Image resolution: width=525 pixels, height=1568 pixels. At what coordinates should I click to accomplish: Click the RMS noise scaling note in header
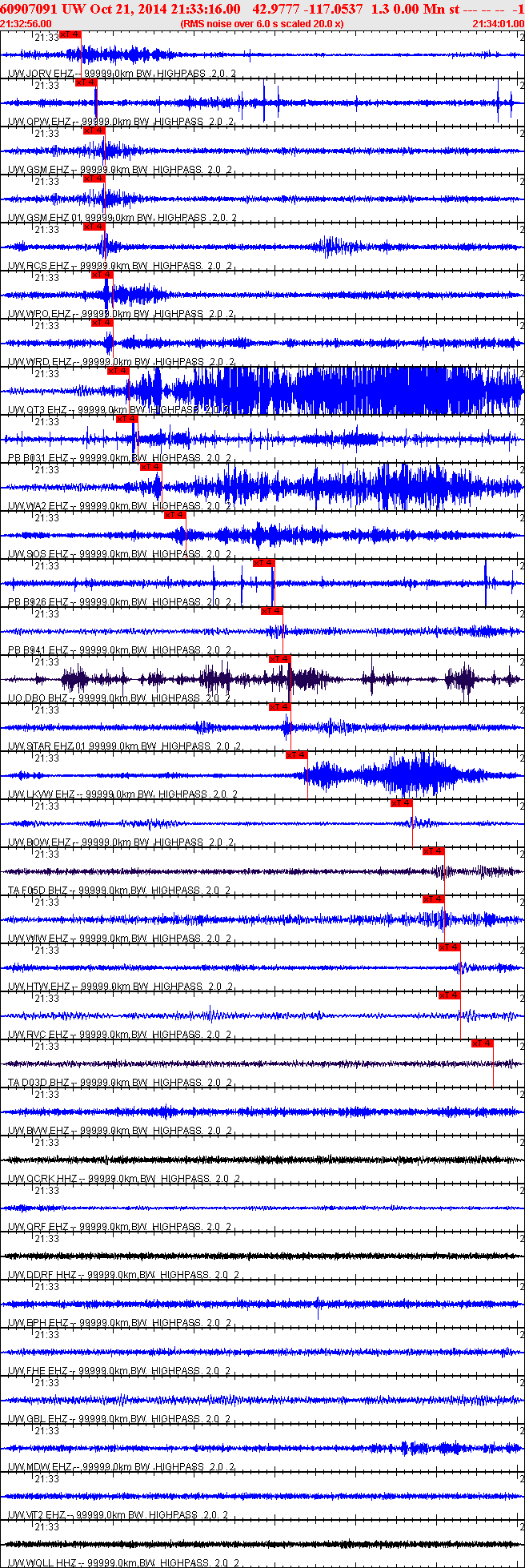262,24
